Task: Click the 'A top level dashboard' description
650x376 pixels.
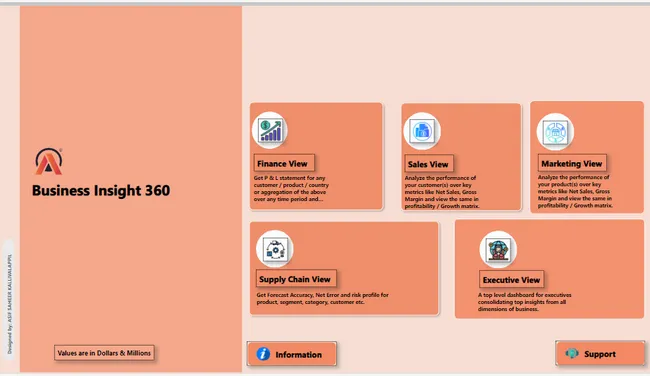Action: point(524,302)
